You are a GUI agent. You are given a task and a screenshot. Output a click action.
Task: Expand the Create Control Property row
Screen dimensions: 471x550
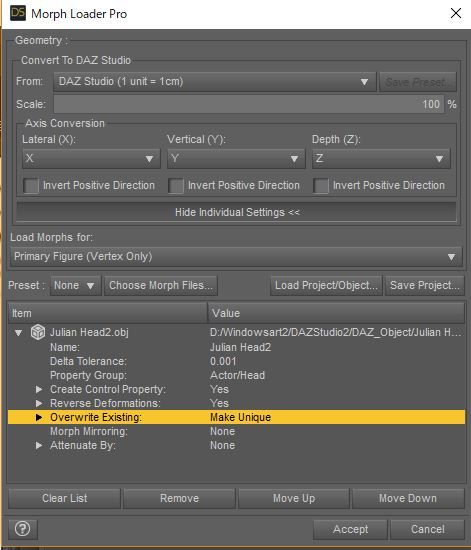click(x=39, y=389)
